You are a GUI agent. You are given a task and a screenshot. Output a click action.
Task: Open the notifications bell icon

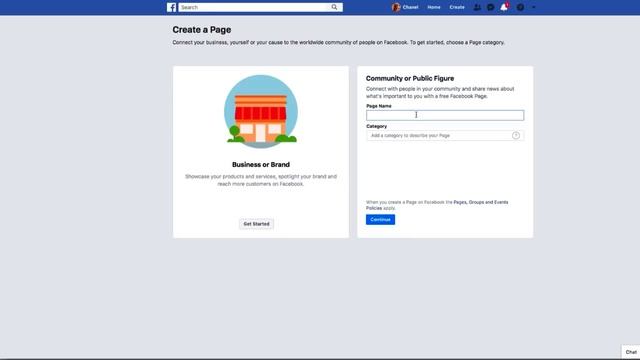click(504, 7)
